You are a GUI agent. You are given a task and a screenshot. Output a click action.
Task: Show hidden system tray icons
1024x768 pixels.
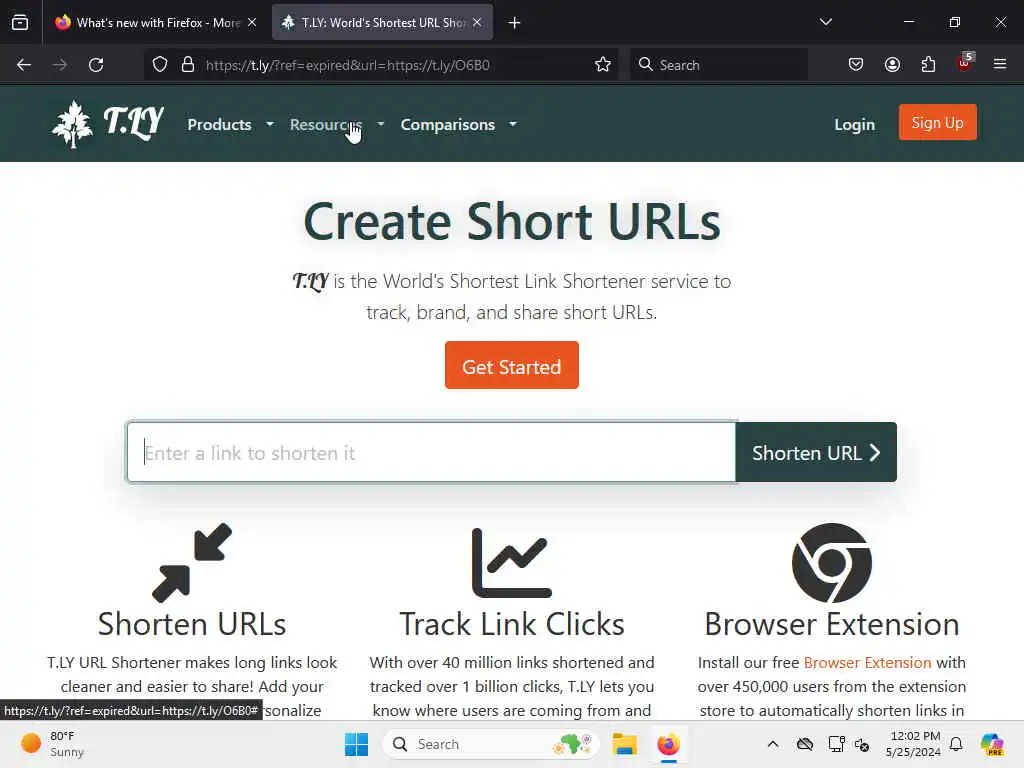click(x=773, y=744)
